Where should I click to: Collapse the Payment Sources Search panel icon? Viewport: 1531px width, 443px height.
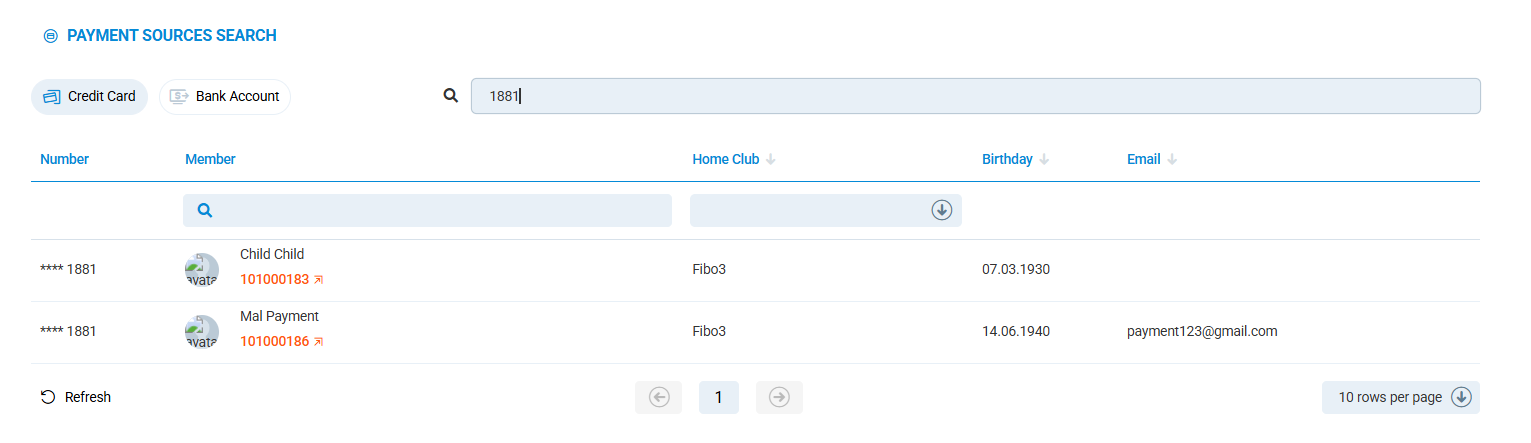(50, 36)
